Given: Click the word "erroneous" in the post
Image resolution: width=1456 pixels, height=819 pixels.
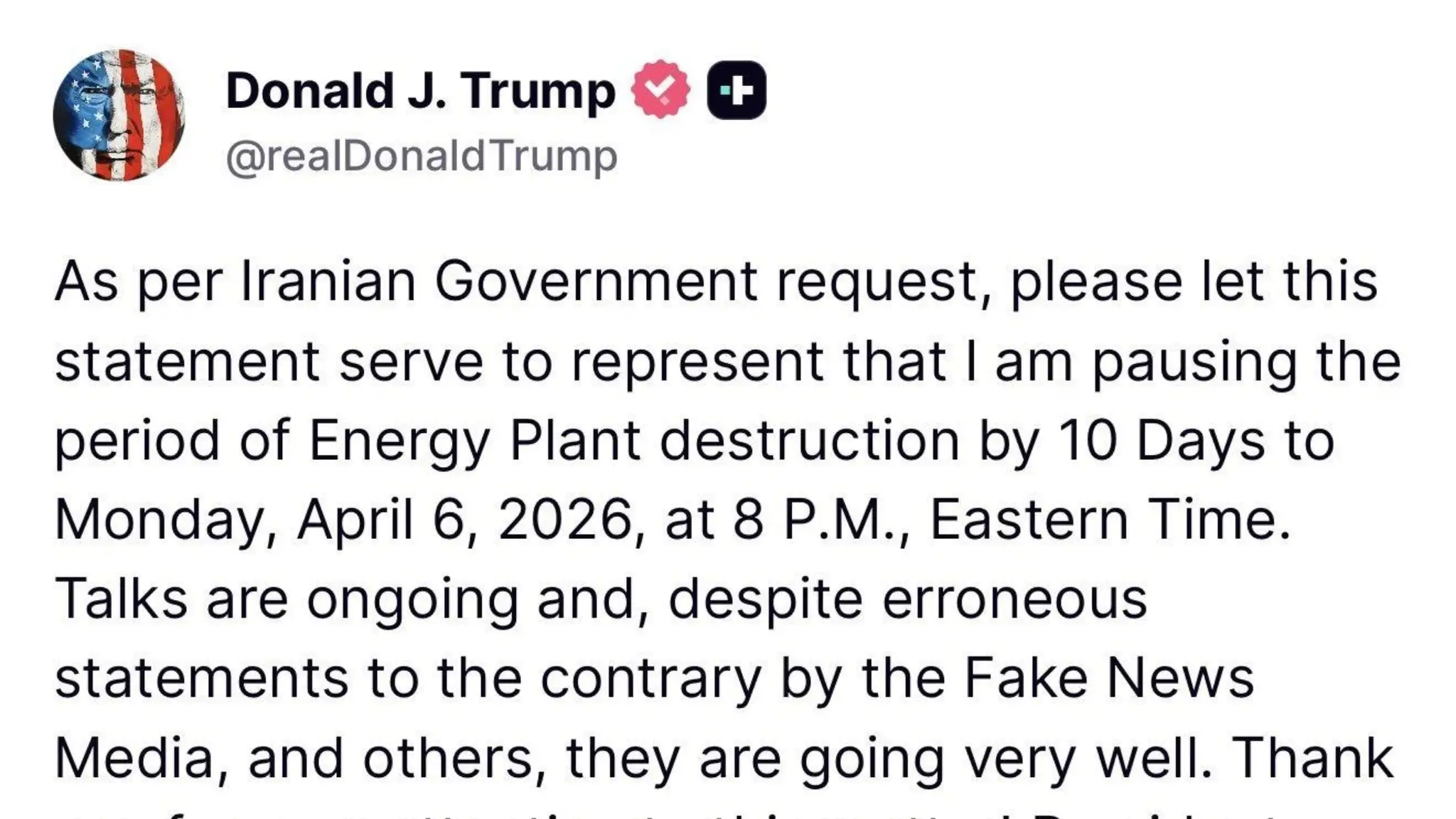Looking at the screenshot, I should [1015, 599].
